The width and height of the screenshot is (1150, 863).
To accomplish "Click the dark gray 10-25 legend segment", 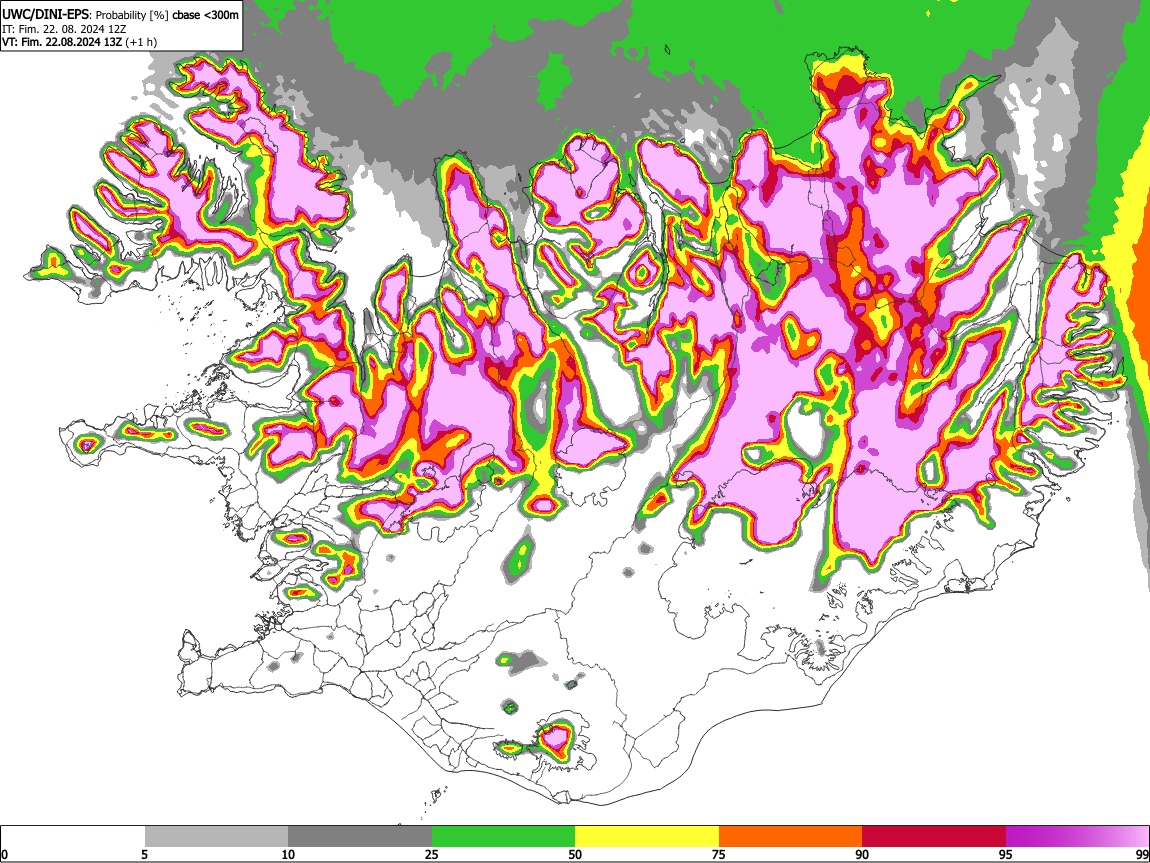I will [360, 836].
